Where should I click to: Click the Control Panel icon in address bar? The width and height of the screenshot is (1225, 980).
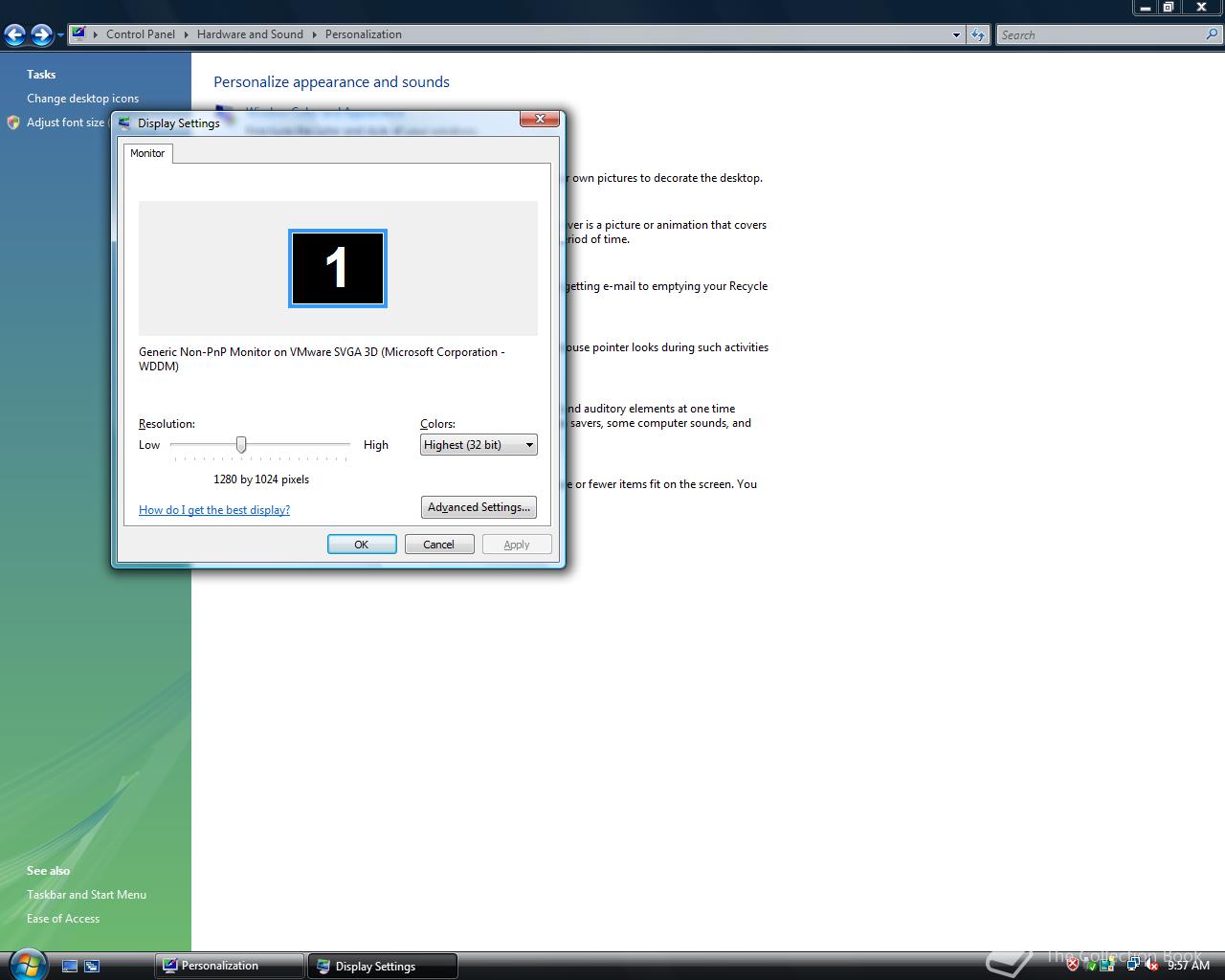[79, 33]
